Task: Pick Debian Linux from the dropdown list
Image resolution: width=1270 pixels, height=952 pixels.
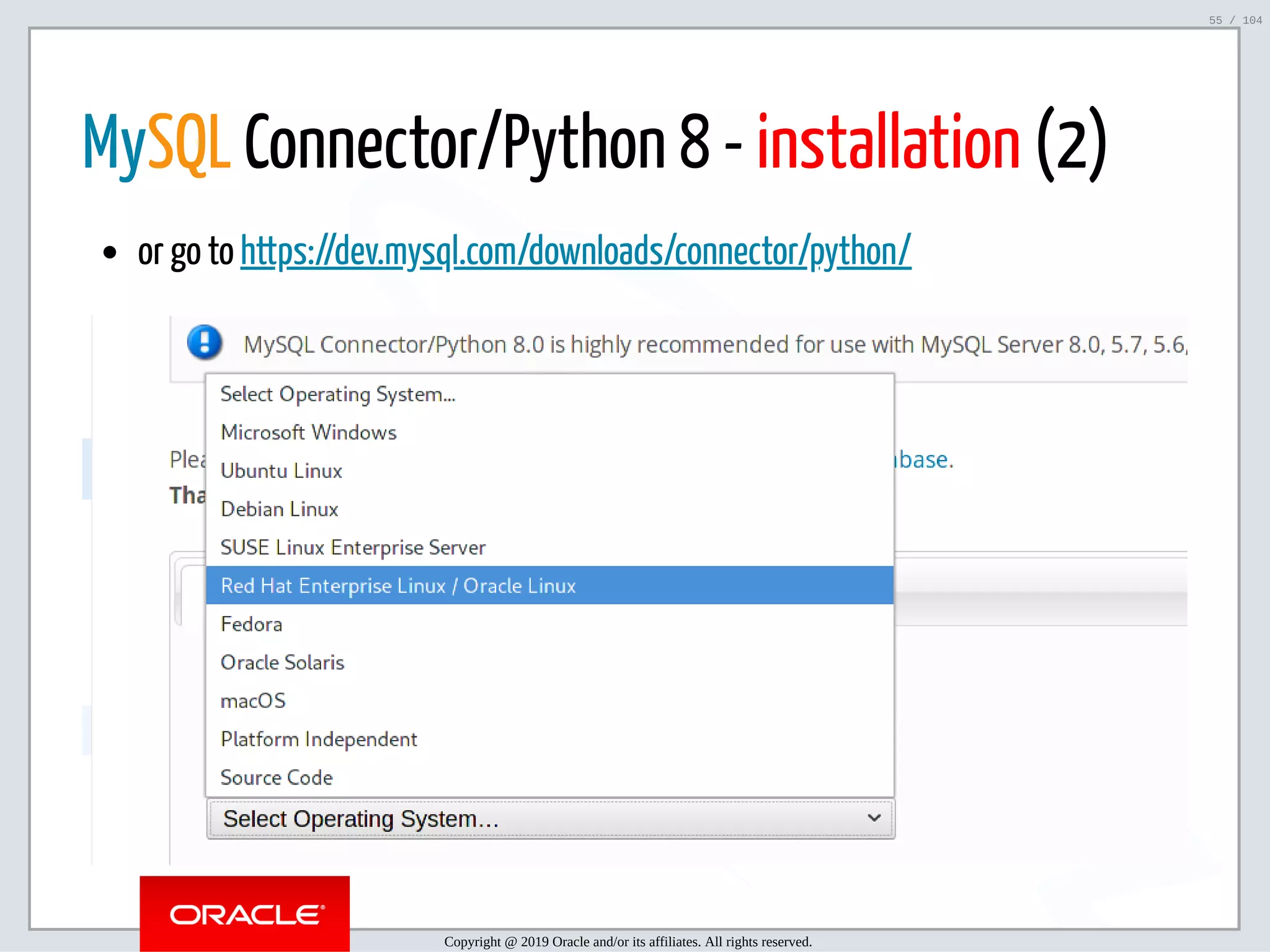Action: (280, 509)
